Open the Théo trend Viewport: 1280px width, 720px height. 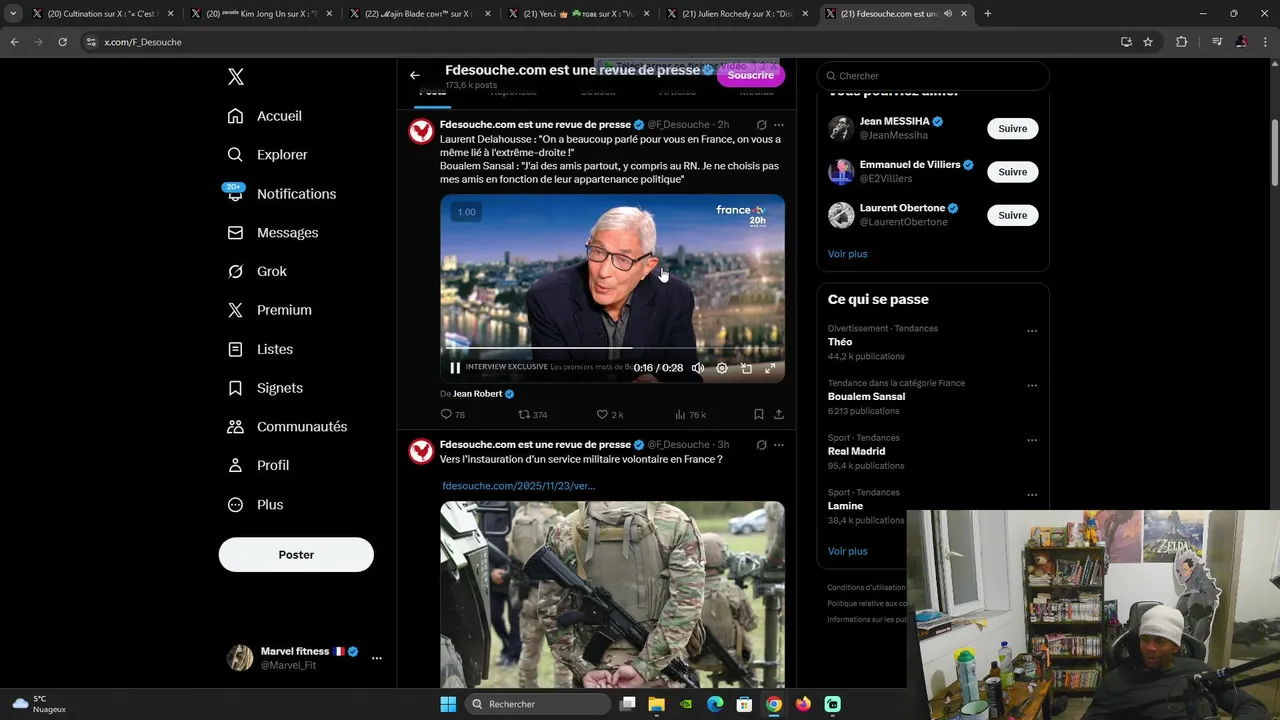pyautogui.click(x=840, y=342)
